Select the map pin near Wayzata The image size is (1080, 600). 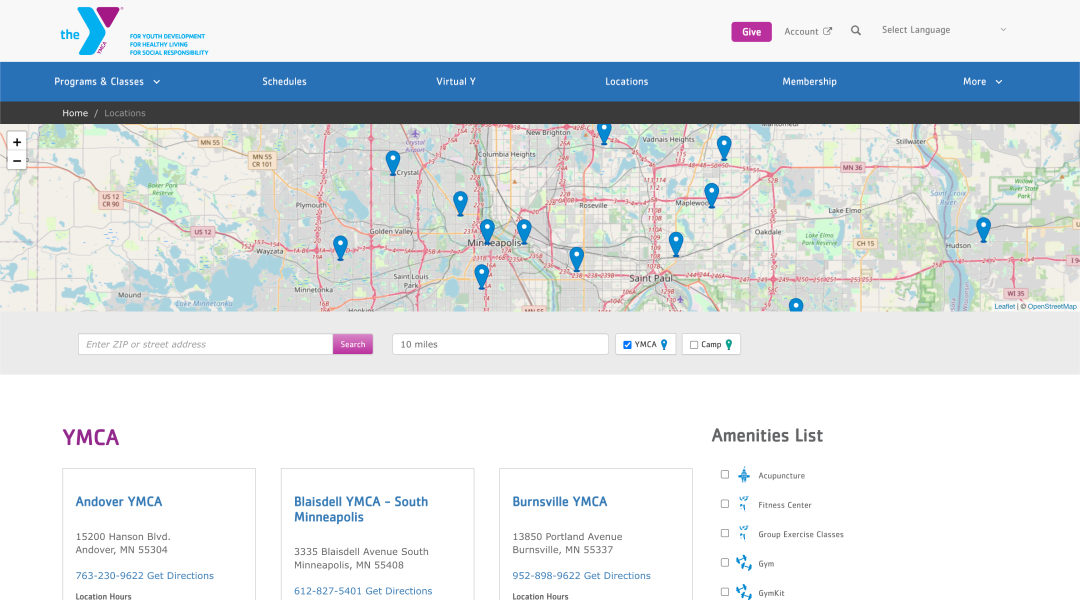tap(340, 246)
